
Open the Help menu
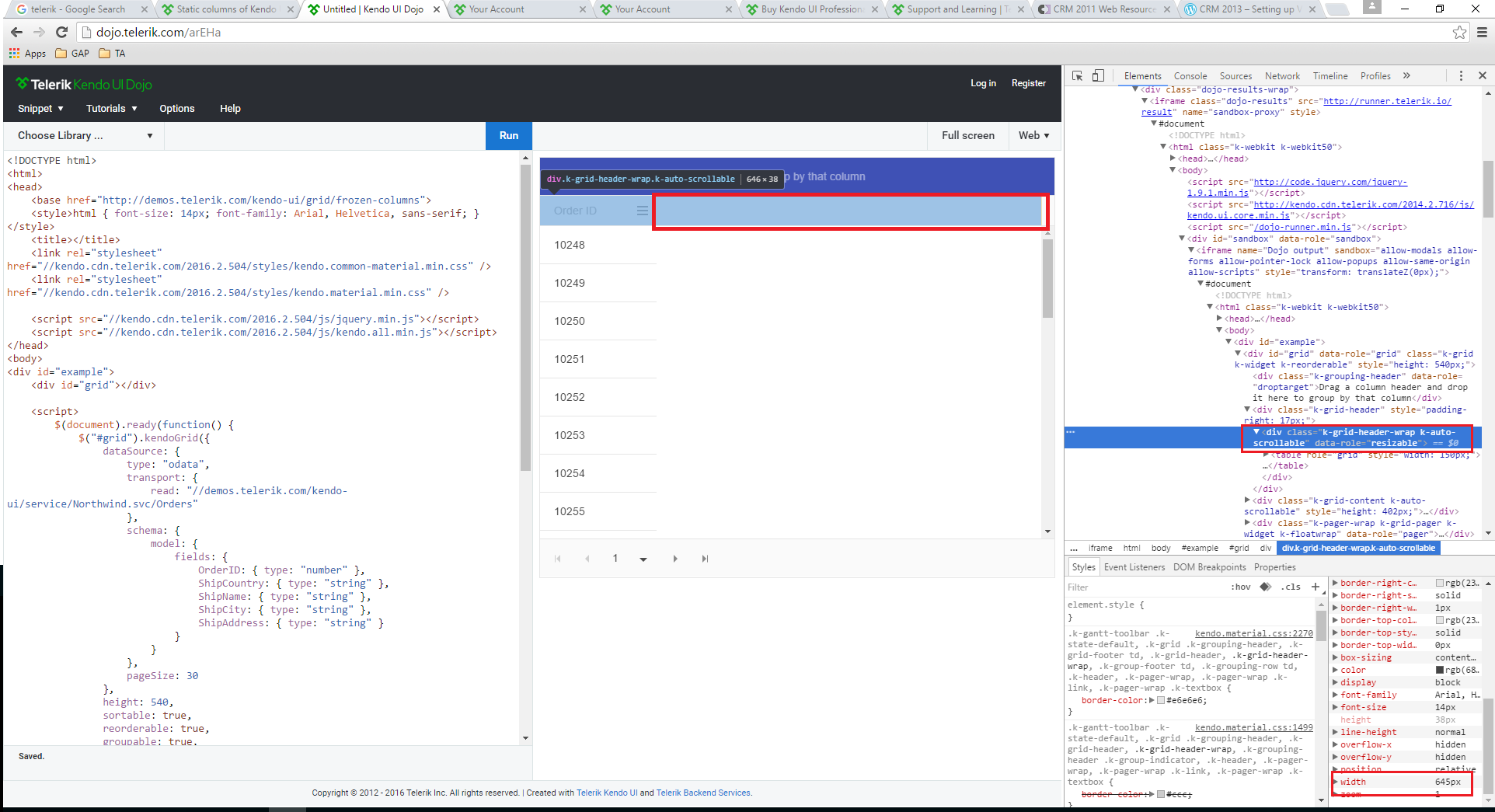pos(230,109)
